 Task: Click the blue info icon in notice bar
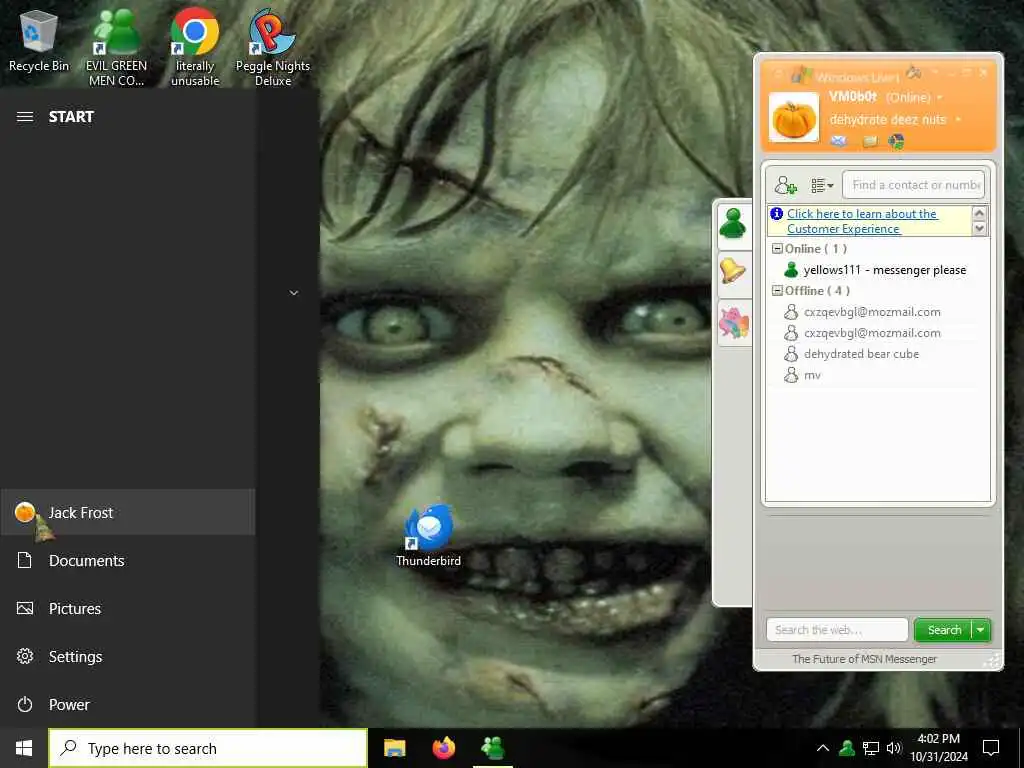776,214
